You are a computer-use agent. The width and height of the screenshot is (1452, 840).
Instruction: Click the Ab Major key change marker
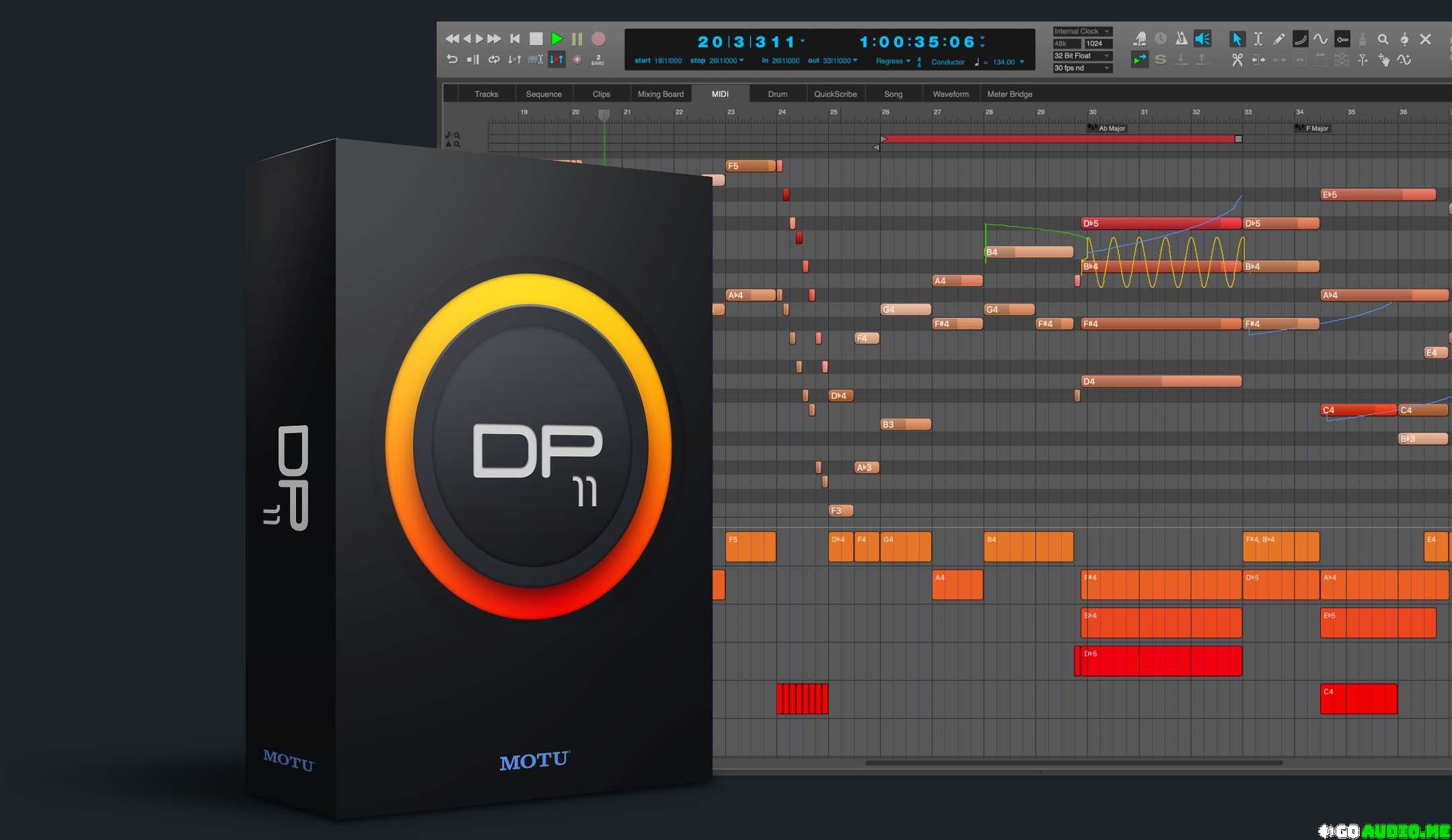pos(1107,128)
